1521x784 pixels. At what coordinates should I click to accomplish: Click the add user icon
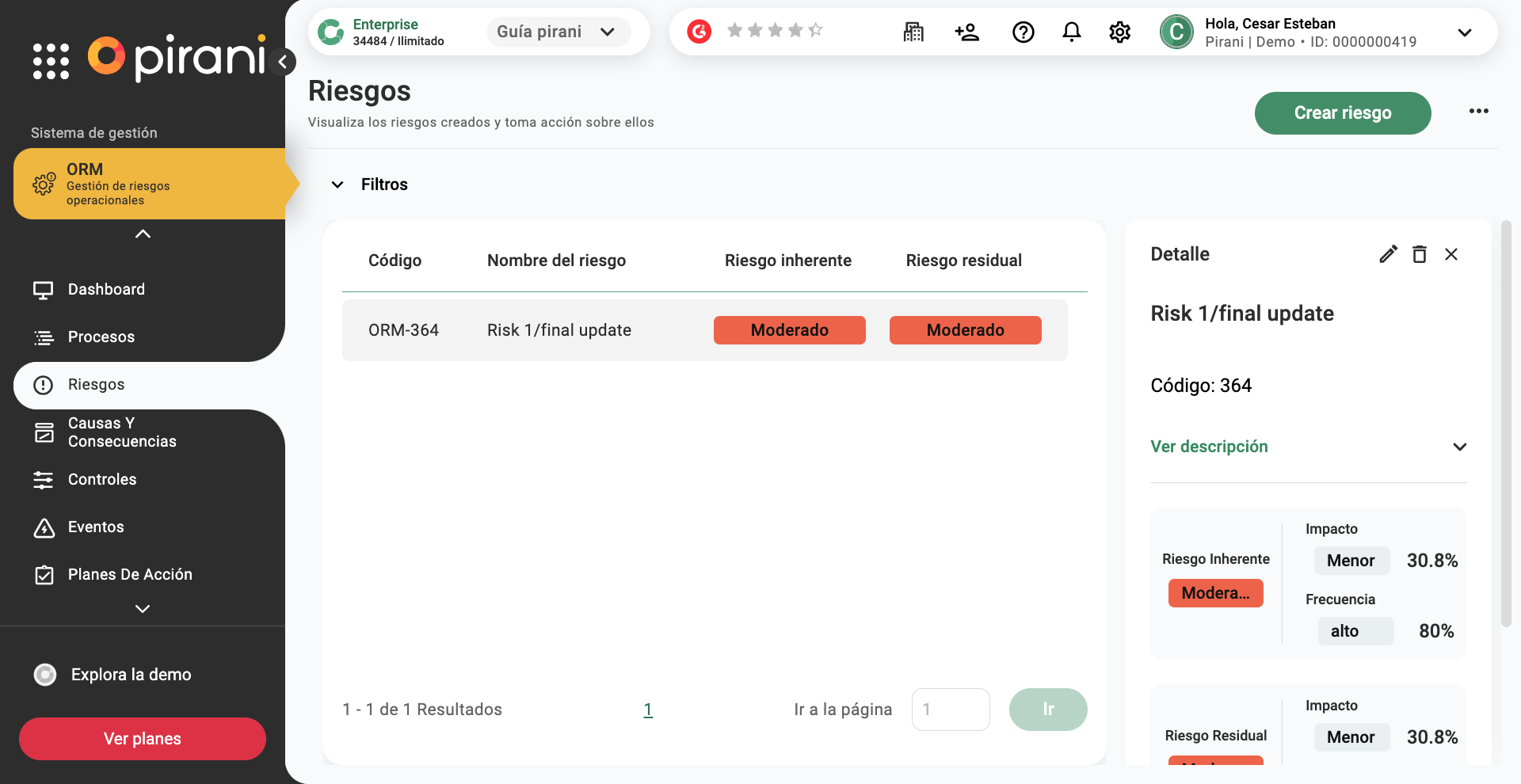pyautogui.click(x=967, y=32)
